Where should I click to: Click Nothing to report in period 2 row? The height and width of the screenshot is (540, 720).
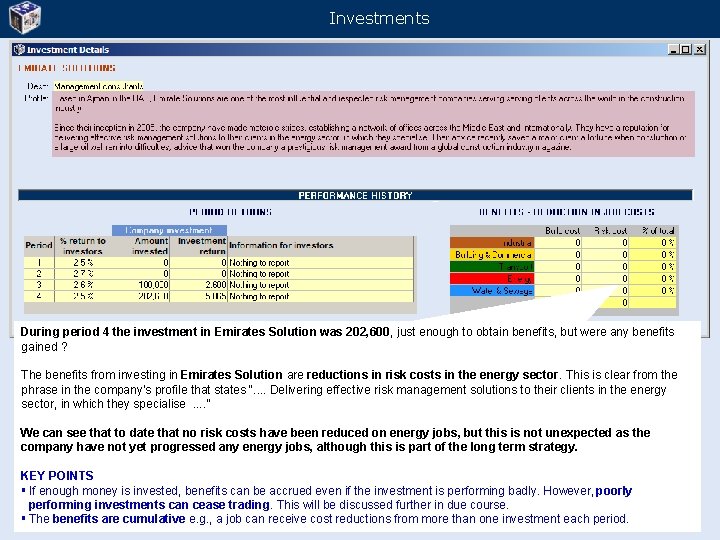(x=259, y=274)
